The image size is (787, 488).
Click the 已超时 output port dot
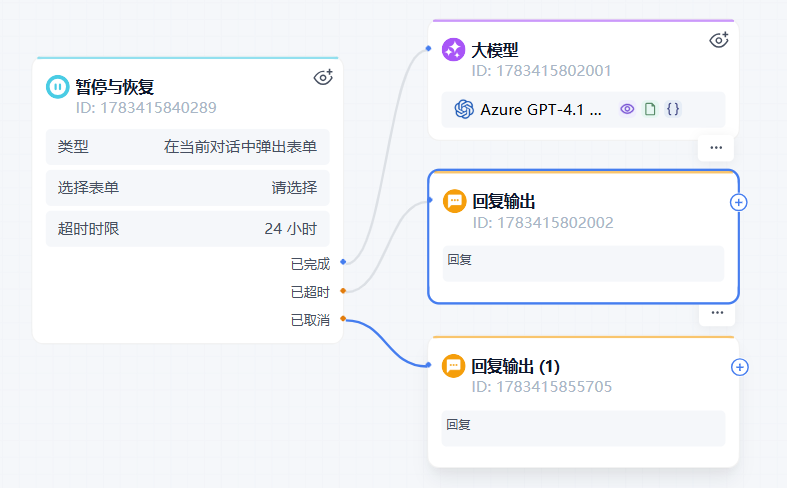coord(343,291)
